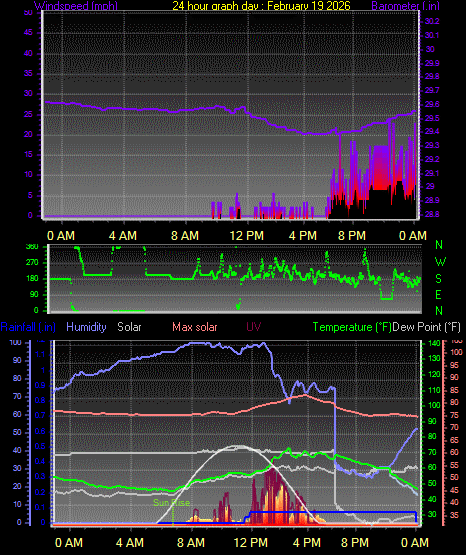Click the "85" dew point axis value
Screen dimensions: 466x555
(454, 390)
